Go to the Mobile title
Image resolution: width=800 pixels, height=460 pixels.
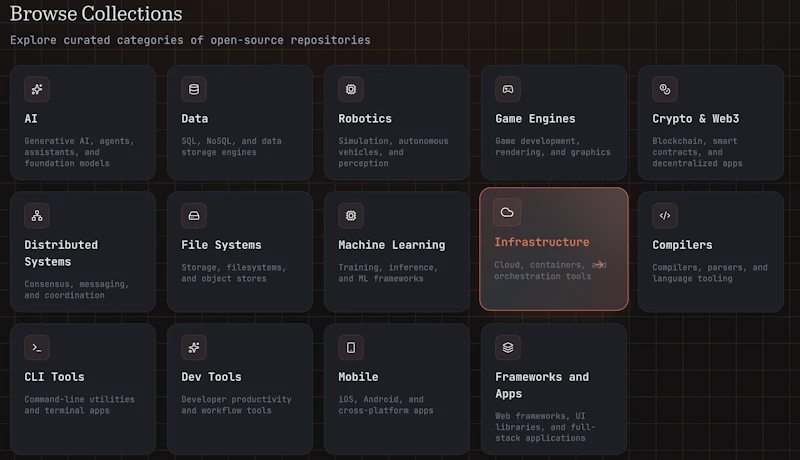pyautogui.click(x=358, y=377)
